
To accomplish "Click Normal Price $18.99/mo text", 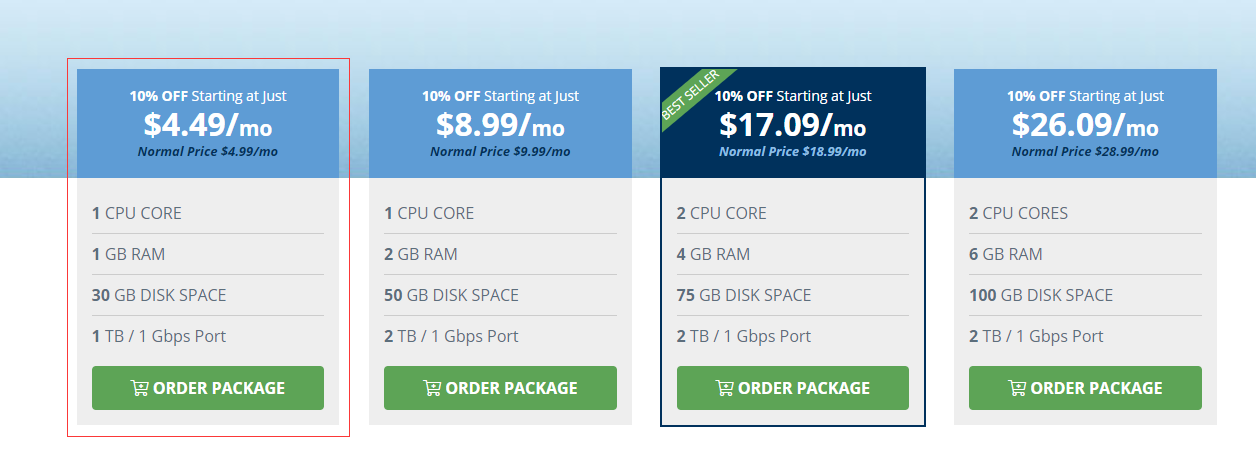I will coord(793,152).
